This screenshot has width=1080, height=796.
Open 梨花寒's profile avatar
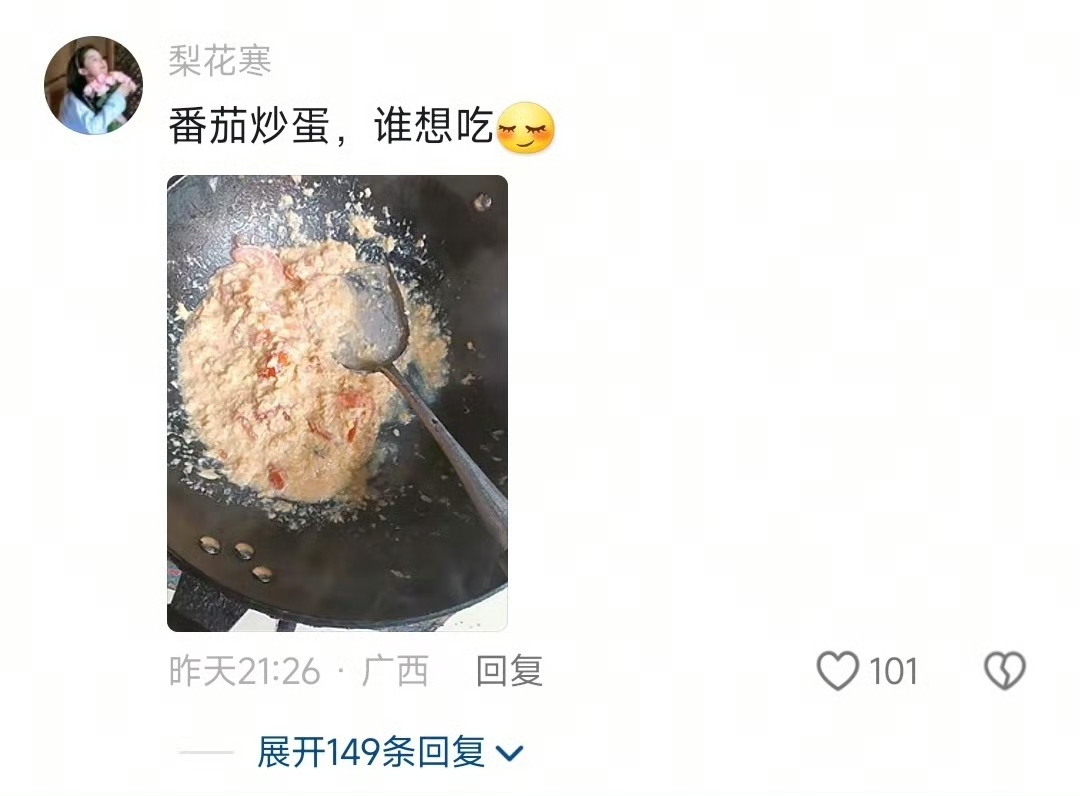[x=93, y=85]
